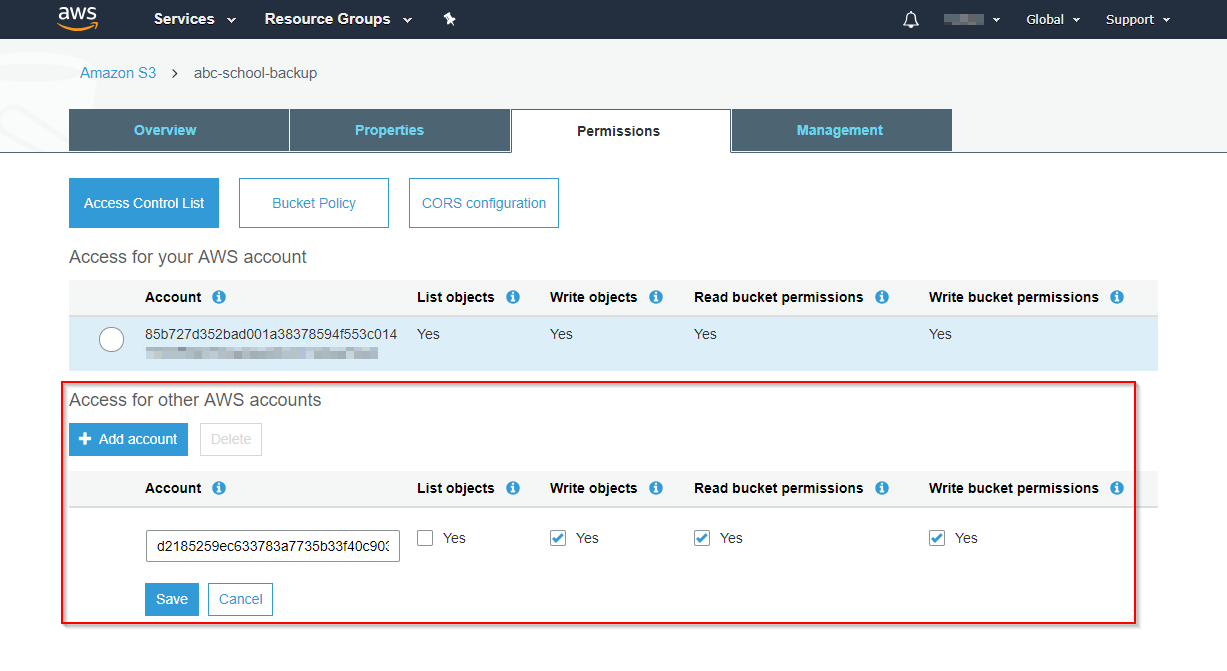
Task: Switch to the Properties tab
Action: pyautogui.click(x=400, y=130)
